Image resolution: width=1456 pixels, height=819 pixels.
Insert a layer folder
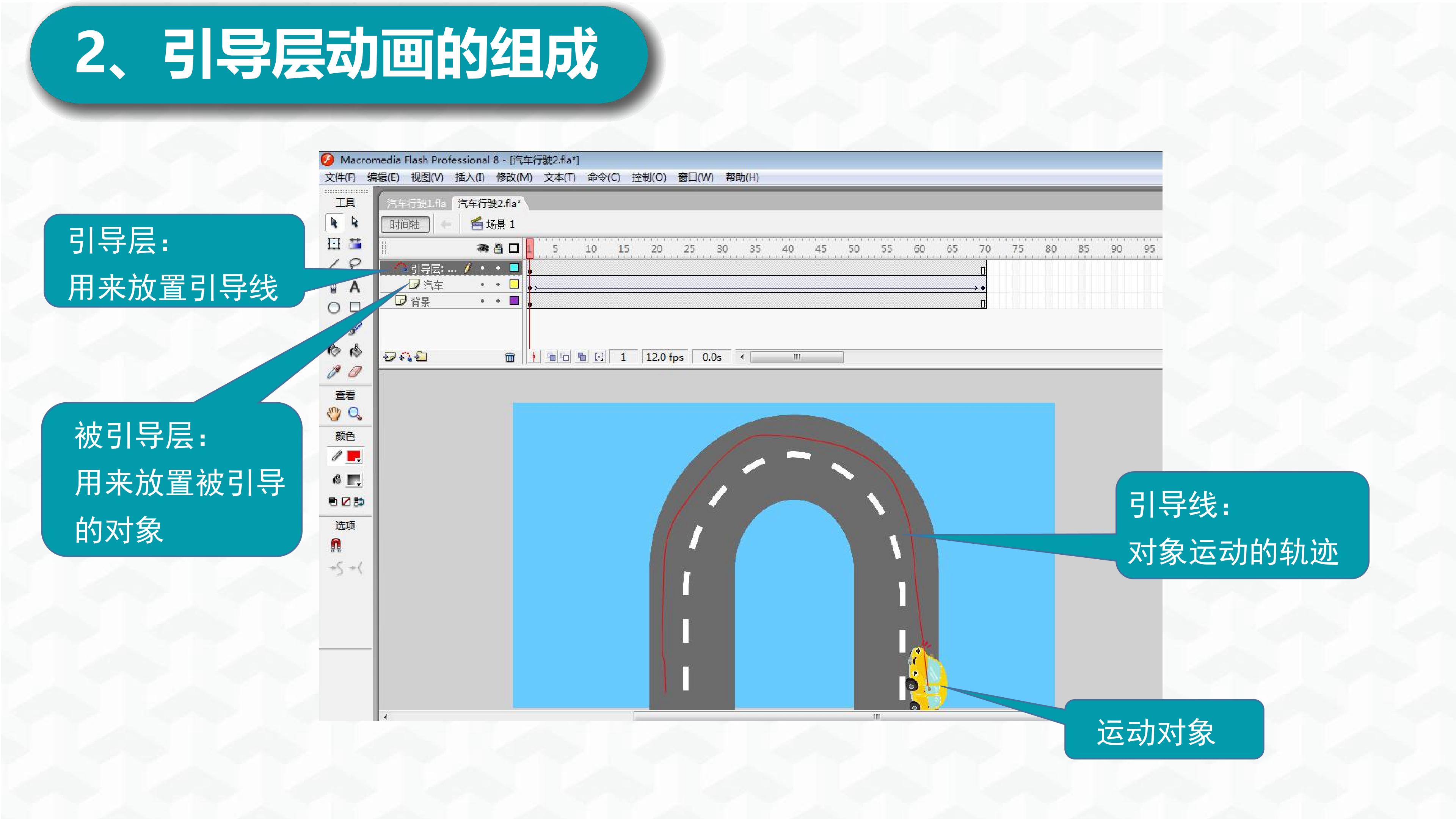pyautogui.click(x=421, y=357)
